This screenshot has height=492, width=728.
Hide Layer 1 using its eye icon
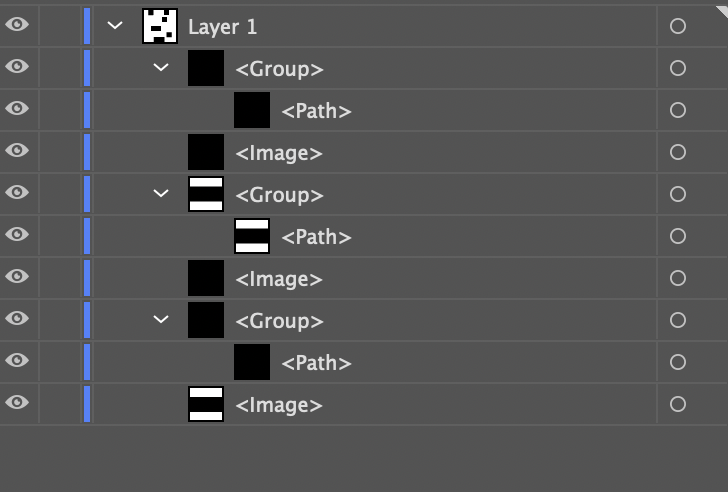click(17, 26)
